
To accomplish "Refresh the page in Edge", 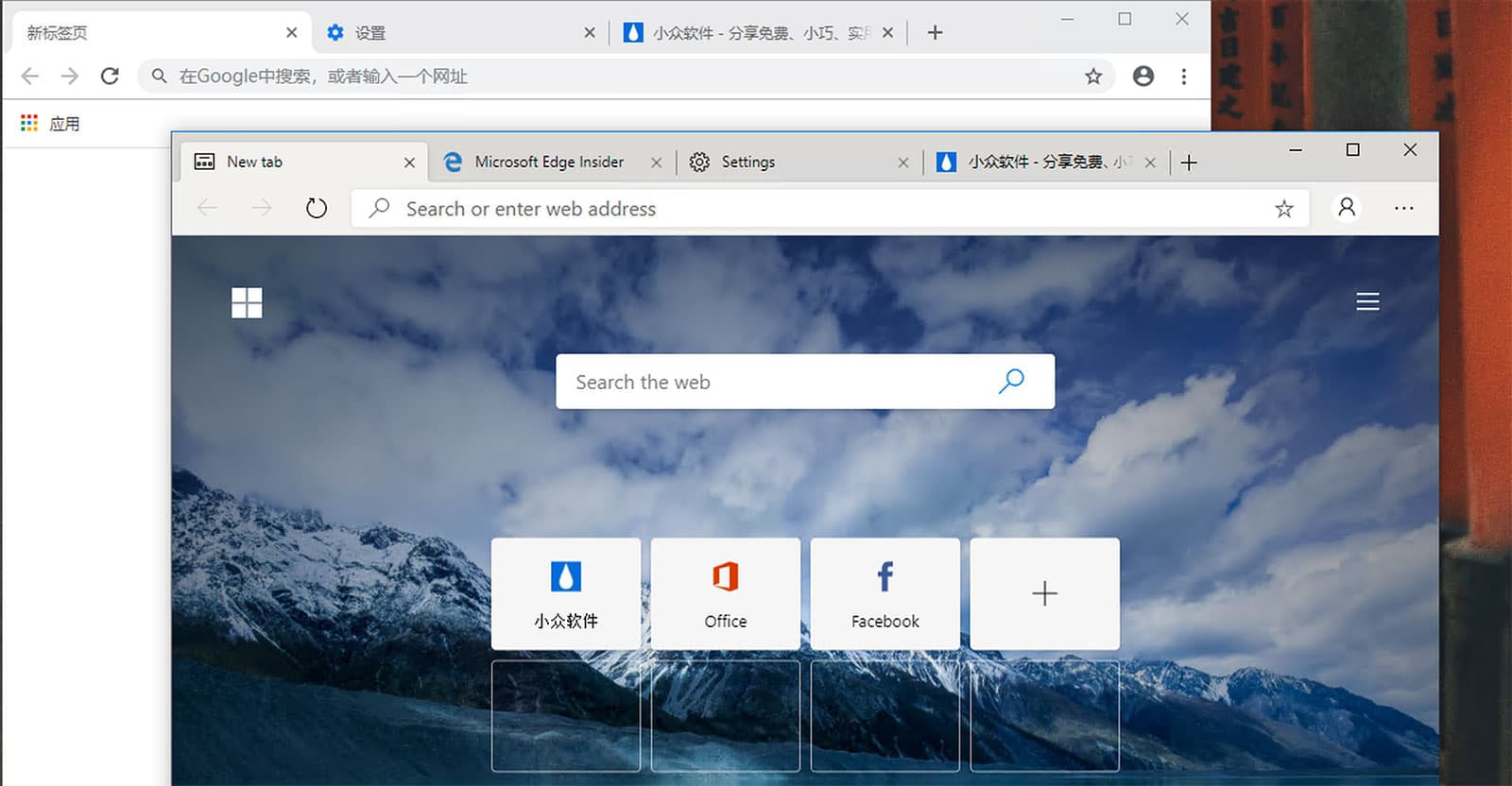I will 317,208.
